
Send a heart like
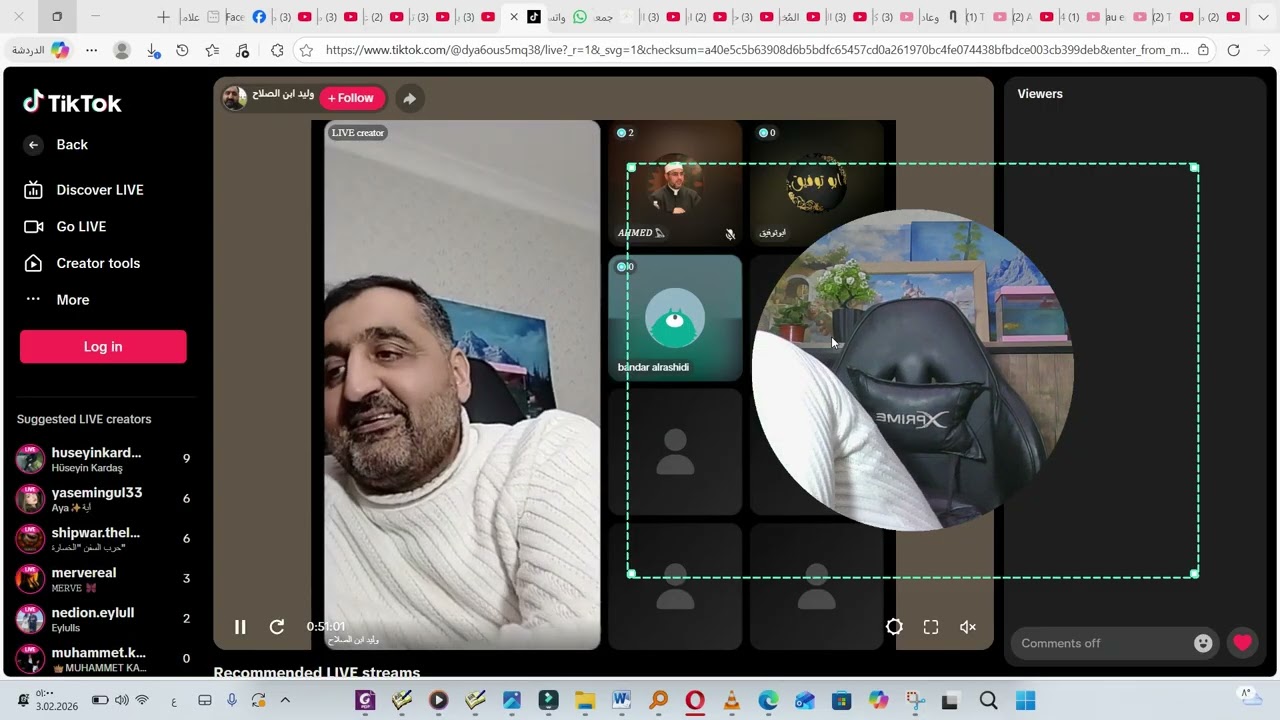[x=1242, y=643]
